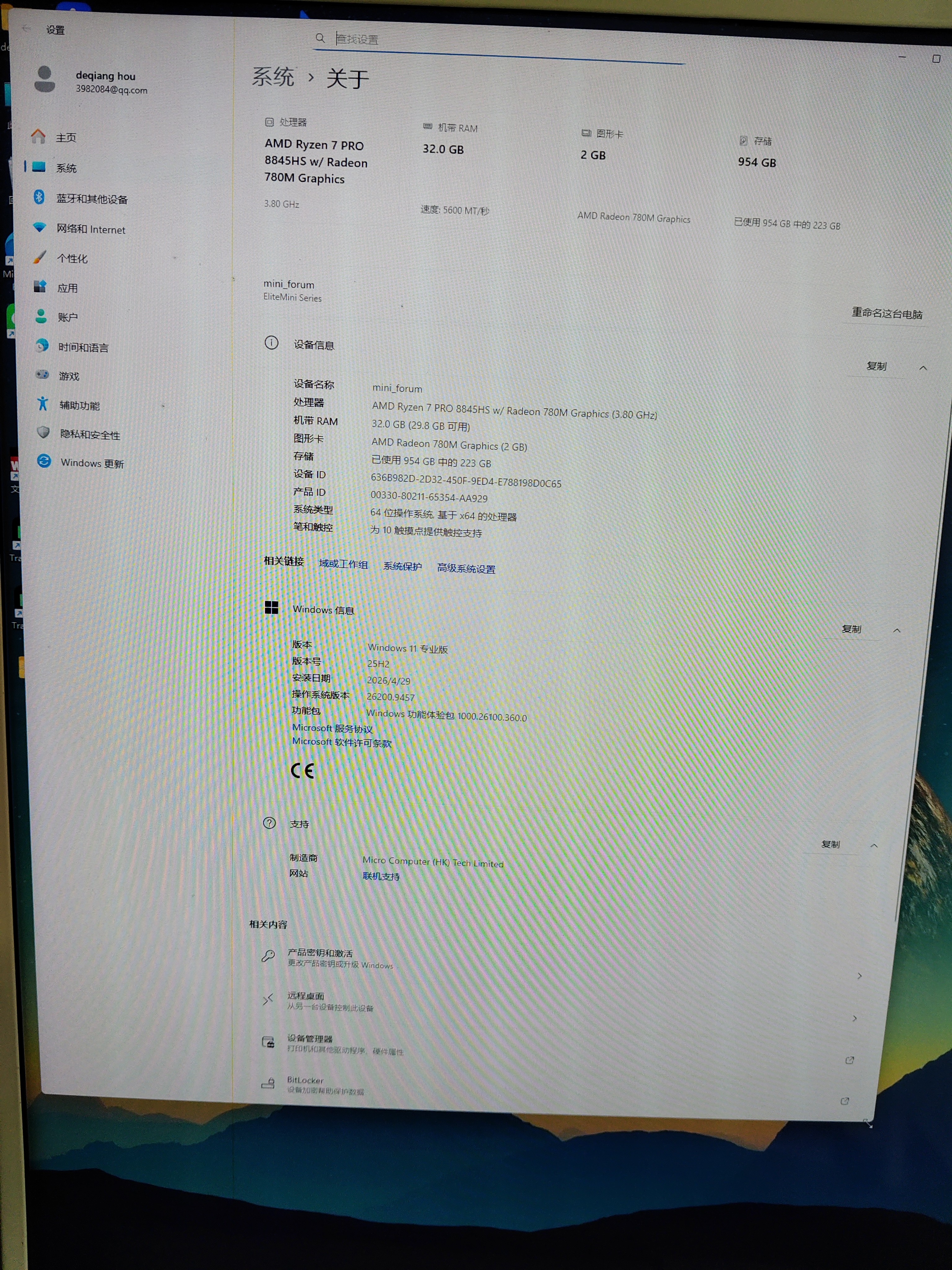
Task: Copy the Windows 信息 details
Action: 852,629
